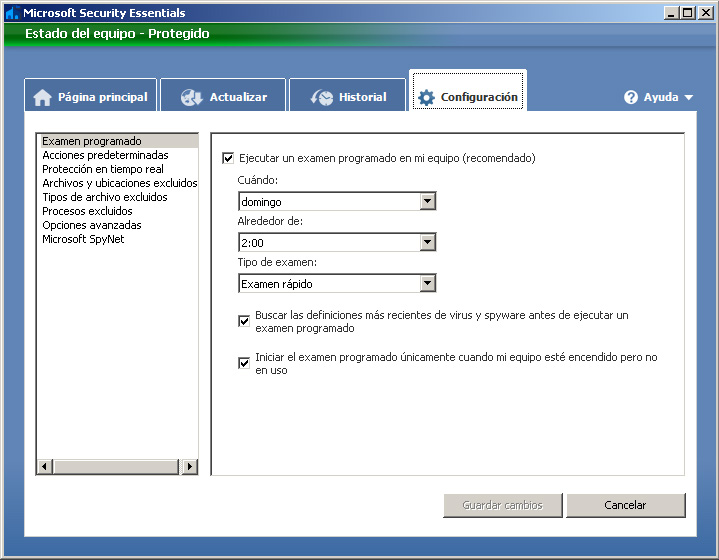This screenshot has width=719, height=560.
Task: Open Microsoft SpyNet settings
Action: (83, 239)
